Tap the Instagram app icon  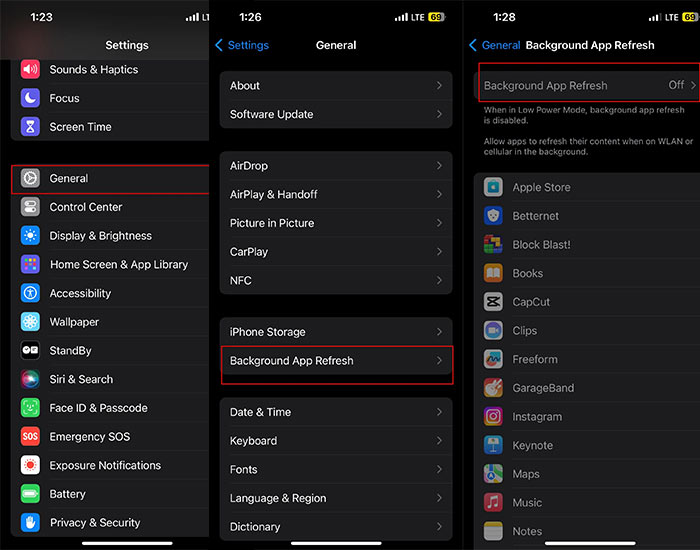493,417
